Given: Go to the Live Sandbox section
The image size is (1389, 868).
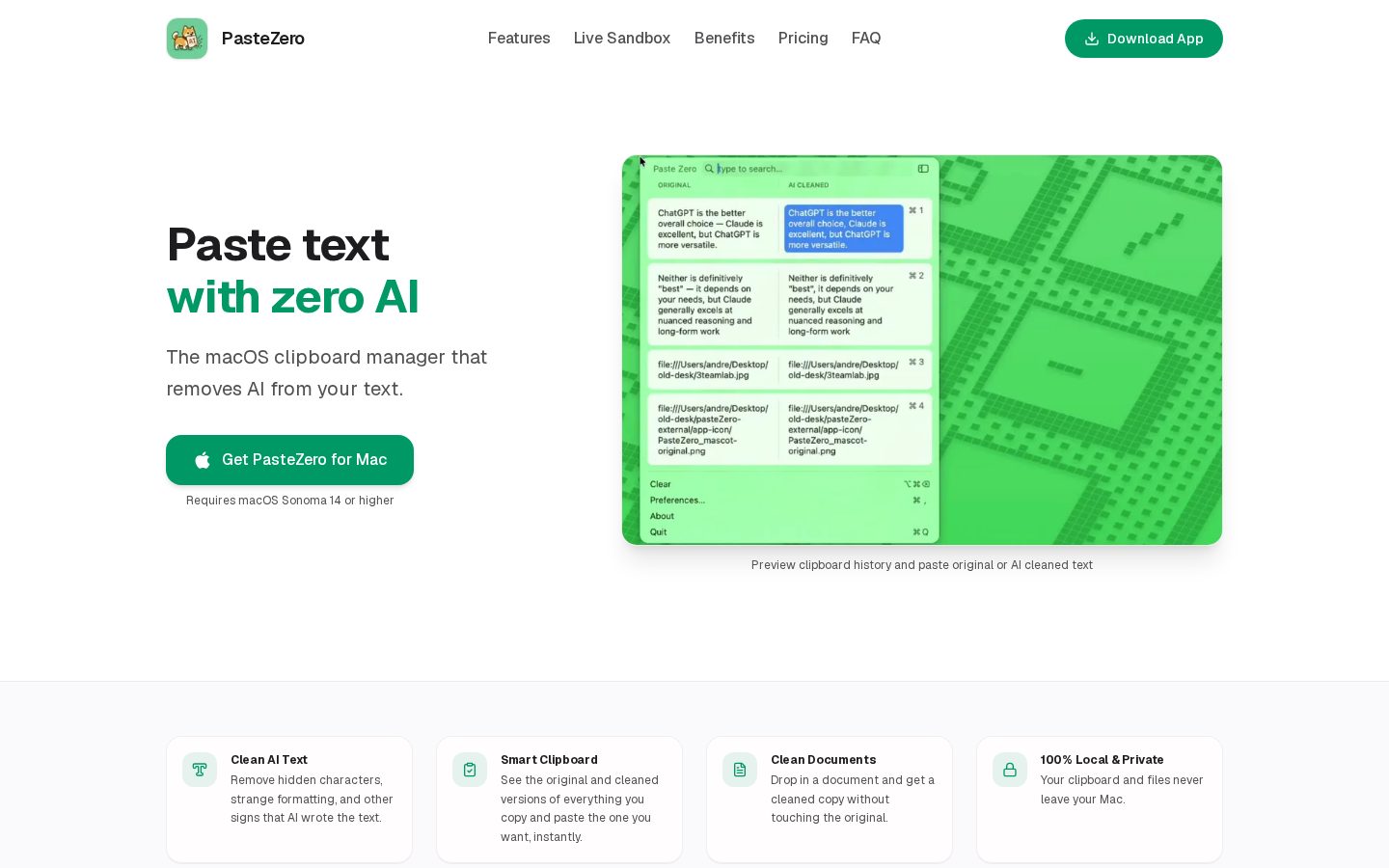Looking at the screenshot, I should click(622, 39).
